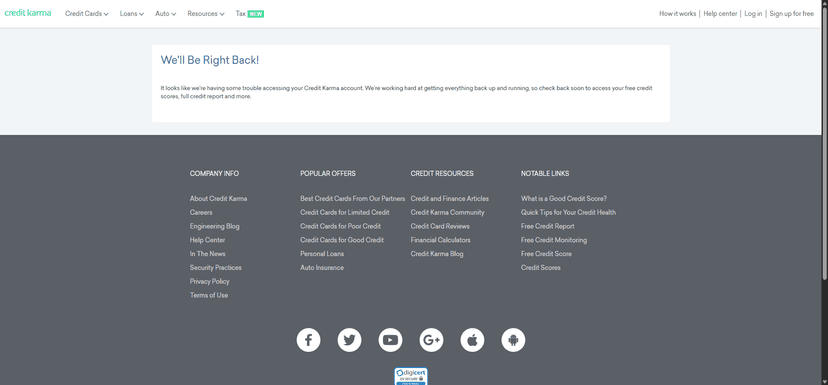Open Credit and Finance Articles link
Image resolution: width=828 pixels, height=385 pixels.
click(450, 199)
